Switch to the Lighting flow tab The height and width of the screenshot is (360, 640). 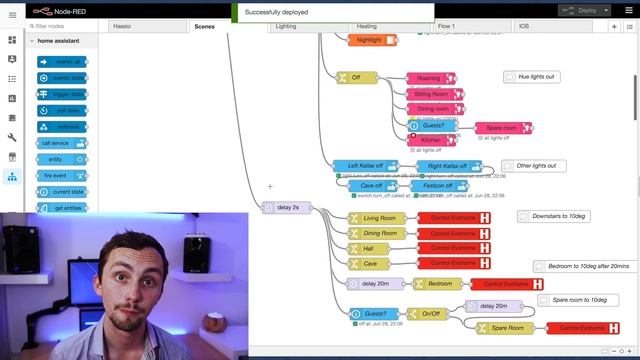tap(309, 27)
